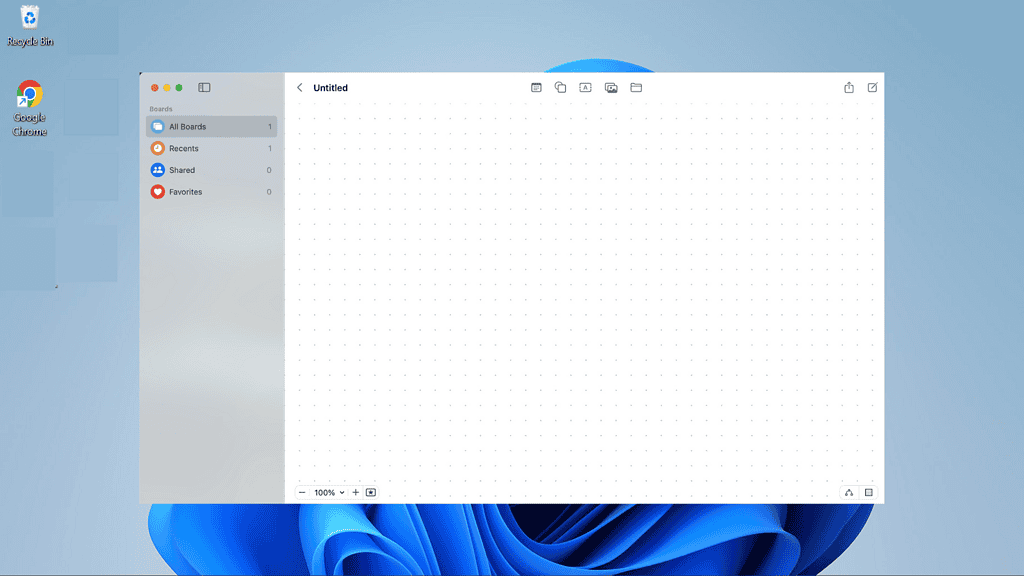Insert a sticky note
The width and height of the screenshot is (1024, 576).
click(x=536, y=87)
